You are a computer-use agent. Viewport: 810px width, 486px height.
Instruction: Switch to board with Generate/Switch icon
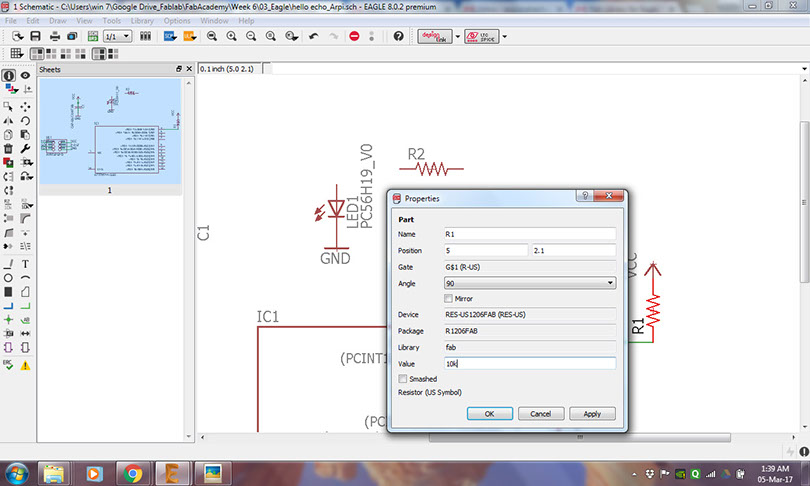[x=92, y=36]
